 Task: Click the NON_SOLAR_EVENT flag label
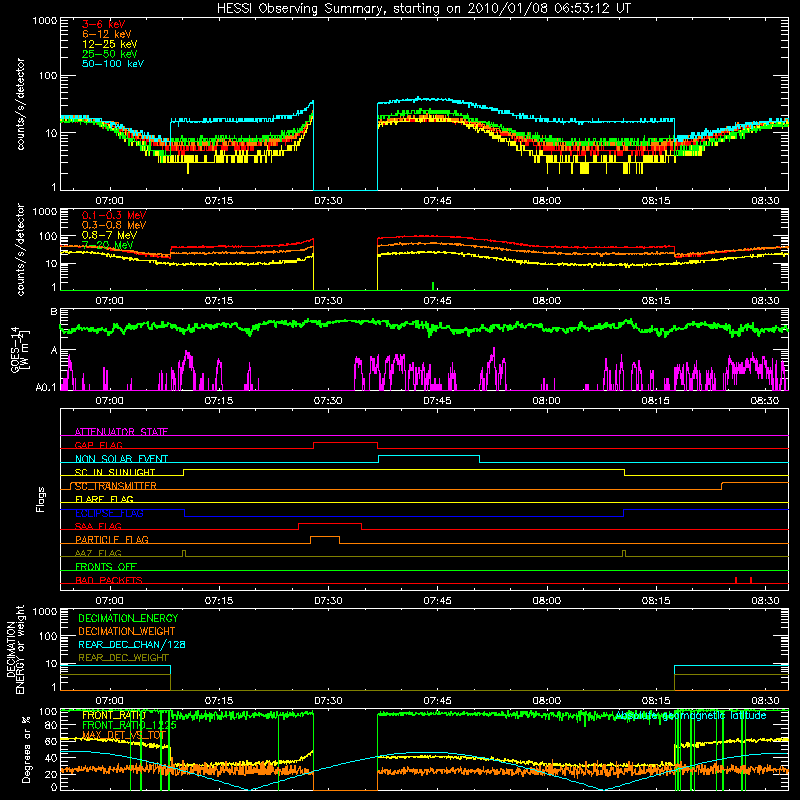tap(121, 459)
